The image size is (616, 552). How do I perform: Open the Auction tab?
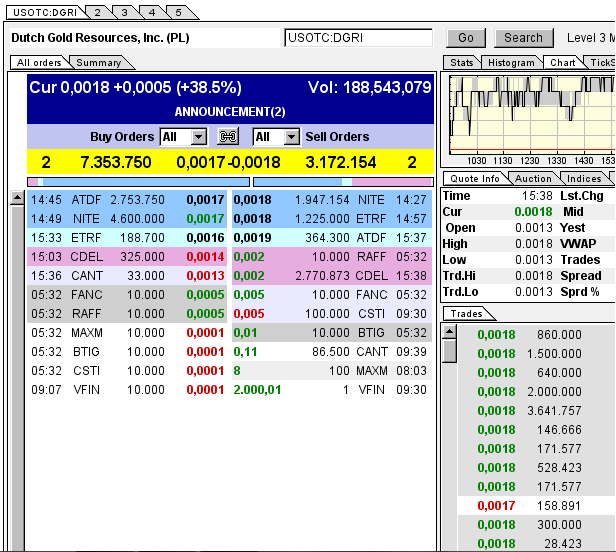pos(533,179)
